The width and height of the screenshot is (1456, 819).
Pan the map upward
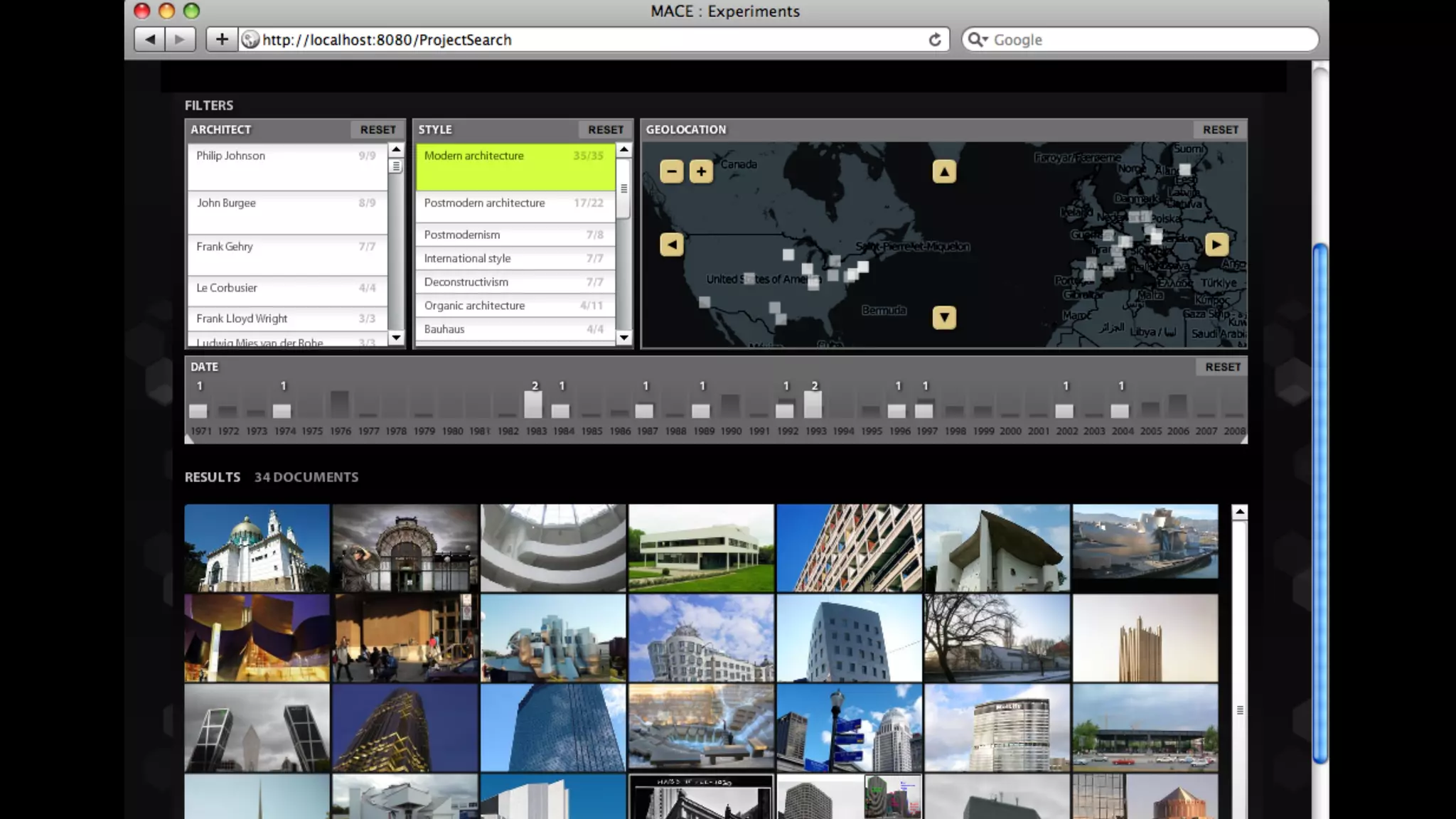pyautogui.click(x=943, y=171)
